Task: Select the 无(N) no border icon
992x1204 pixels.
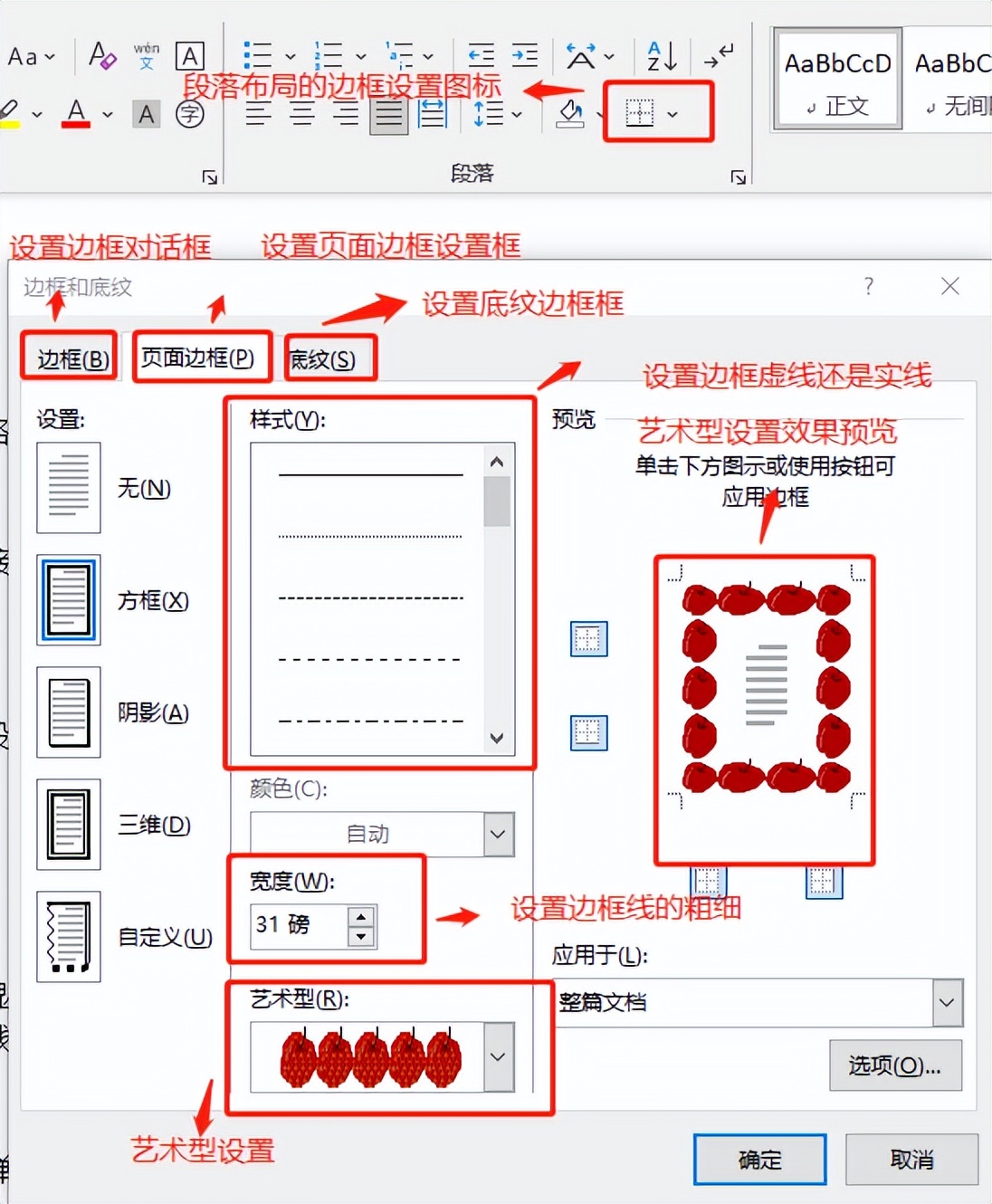Action: (69, 488)
